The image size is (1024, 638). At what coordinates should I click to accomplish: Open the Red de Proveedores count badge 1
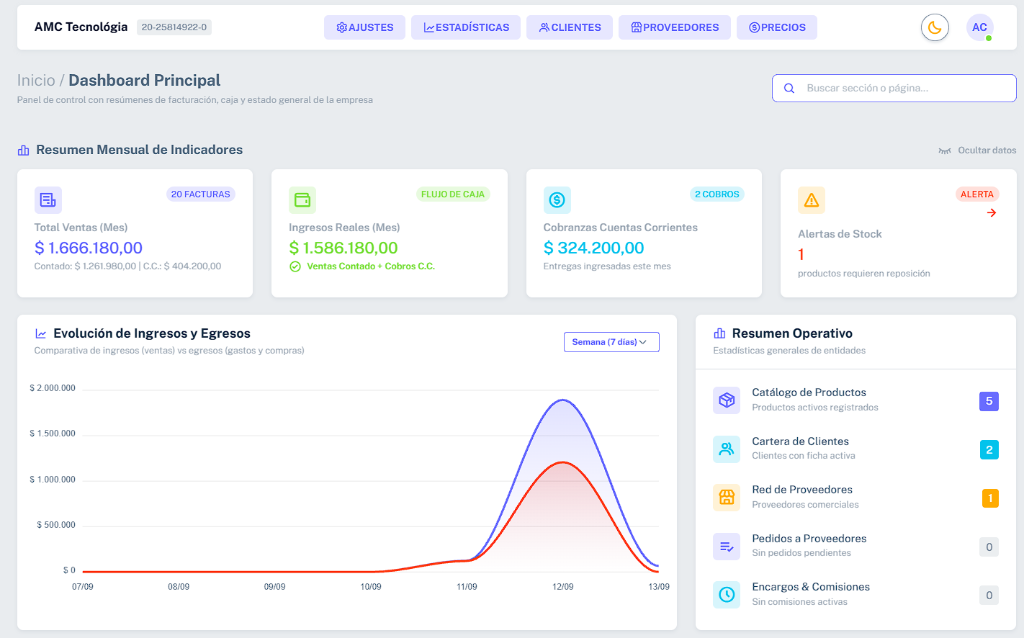(990, 498)
